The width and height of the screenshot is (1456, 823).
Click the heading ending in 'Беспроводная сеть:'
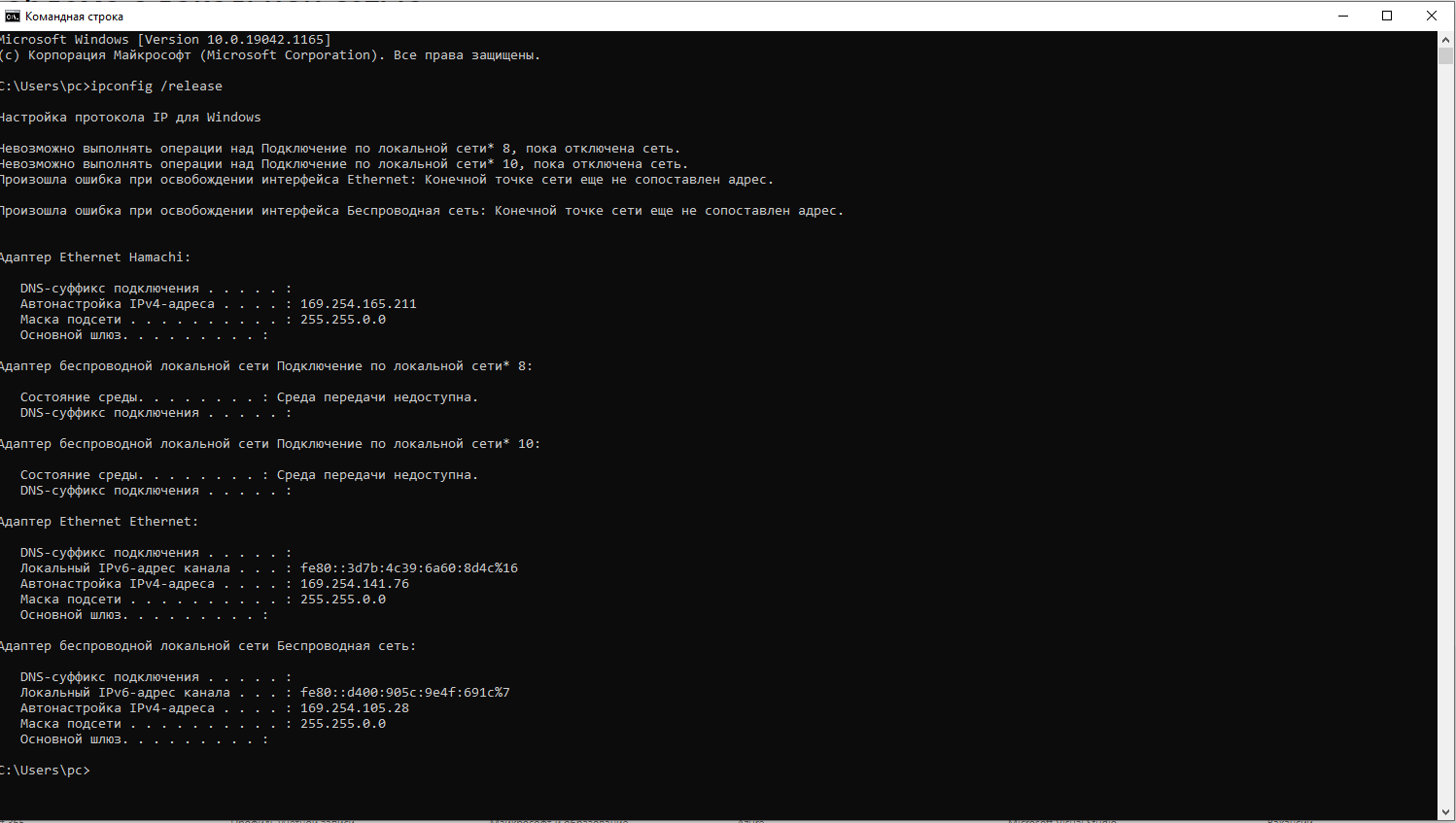coord(207,646)
